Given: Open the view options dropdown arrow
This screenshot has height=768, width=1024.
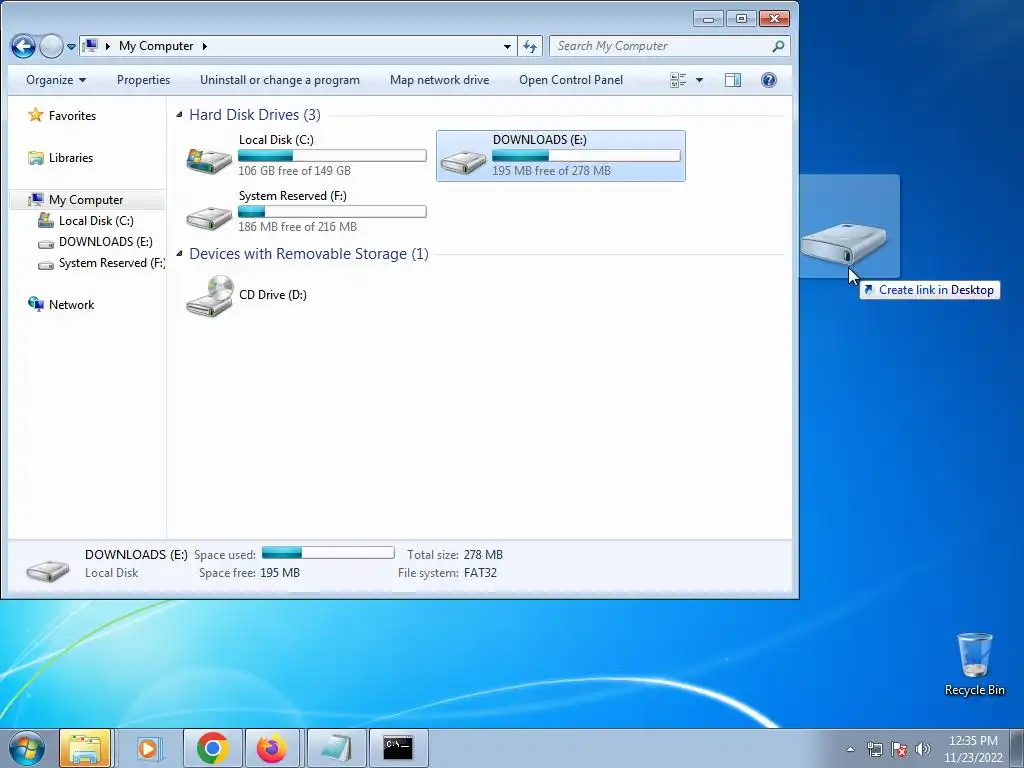Looking at the screenshot, I should pyautogui.click(x=699, y=80).
